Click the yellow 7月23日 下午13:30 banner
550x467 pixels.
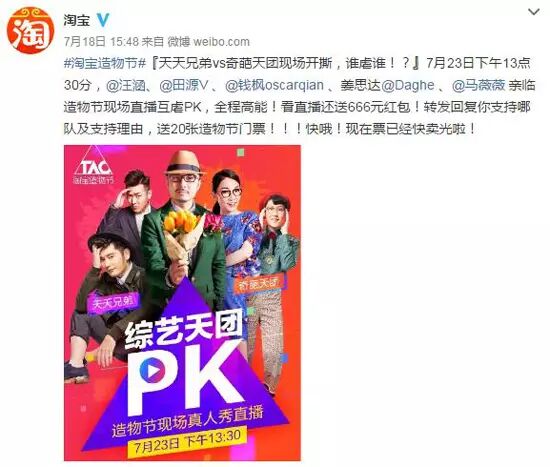[187, 441]
